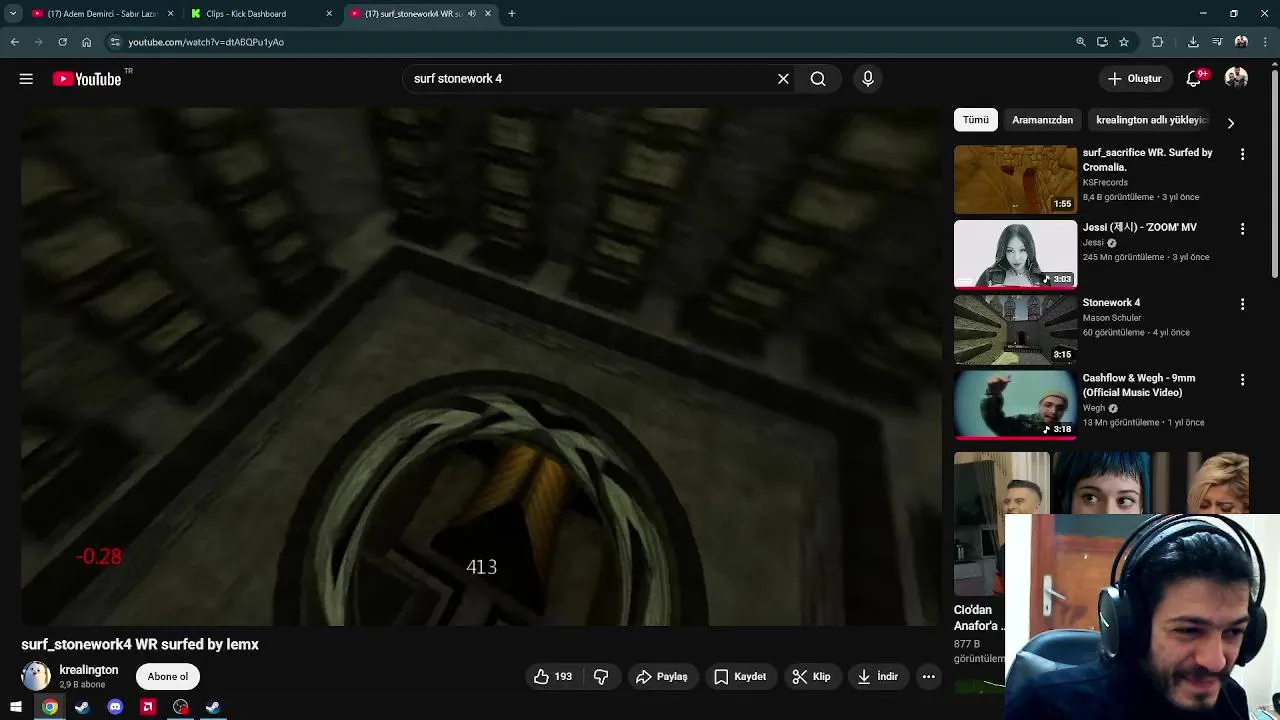The image size is (1280, 720).
Task: Open Chrome media controls icon
Action: 1217,42
